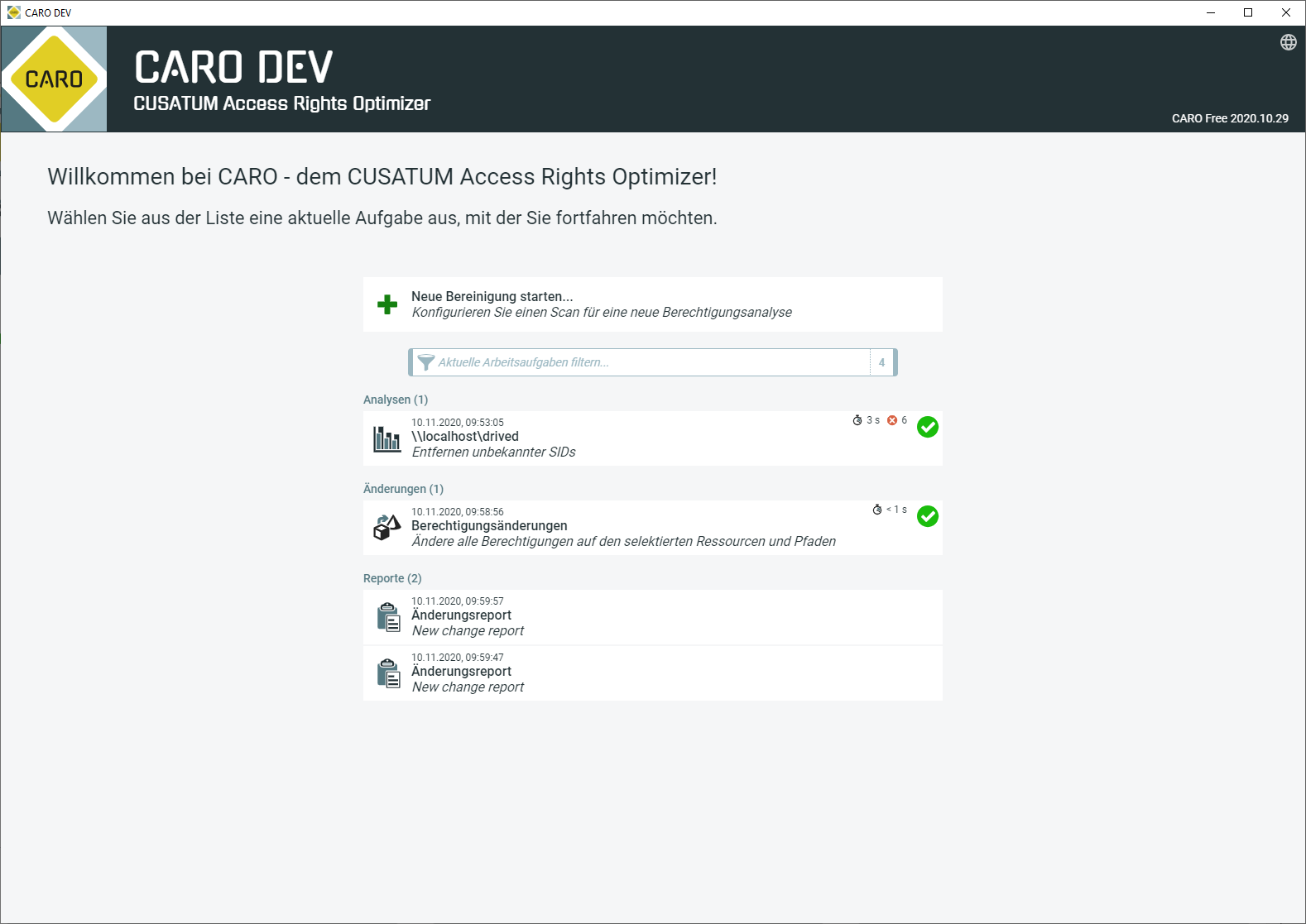Click the CARO diamond logo
Viewport: 1306px width, 924px height.
pos(55,79)
